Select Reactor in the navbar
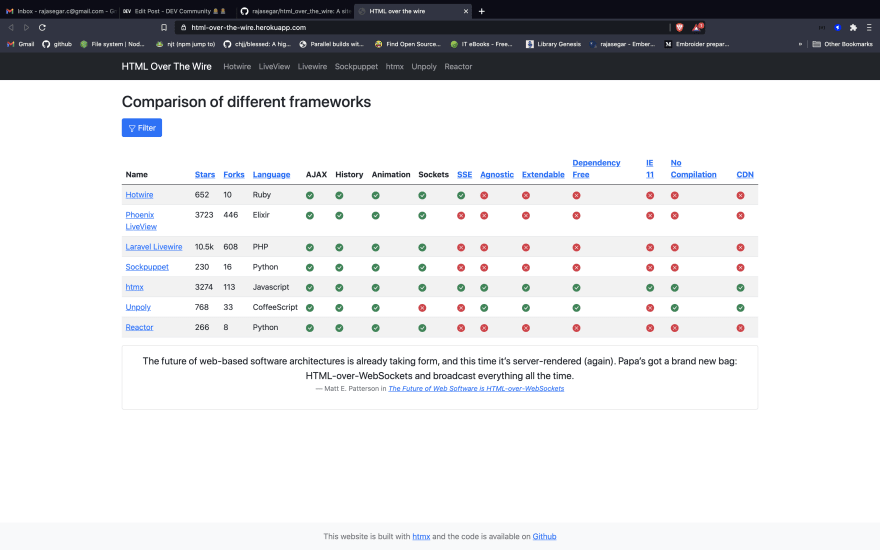This screenshot has height=550, width=880. coord(458,66)
